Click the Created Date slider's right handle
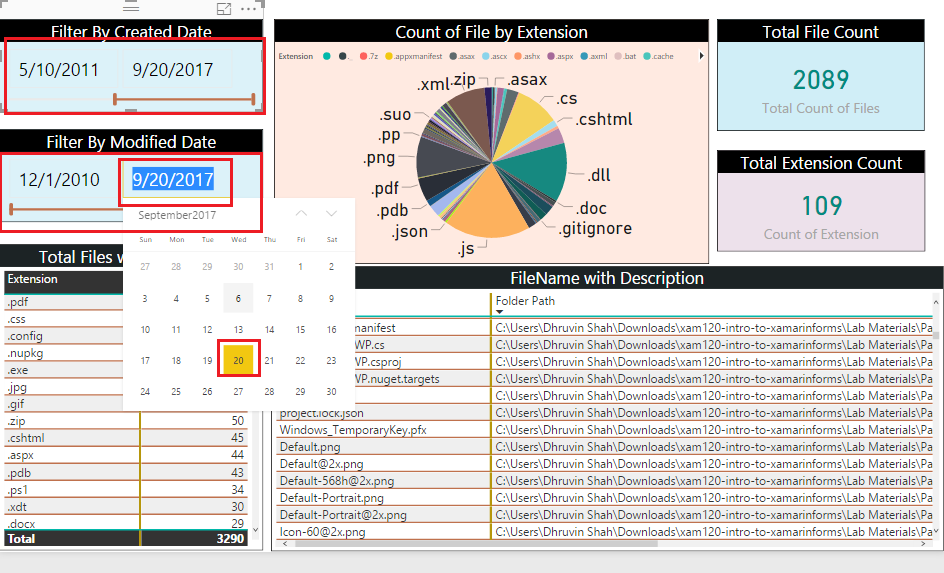This screenshot has height=573, width=944. 253,99
